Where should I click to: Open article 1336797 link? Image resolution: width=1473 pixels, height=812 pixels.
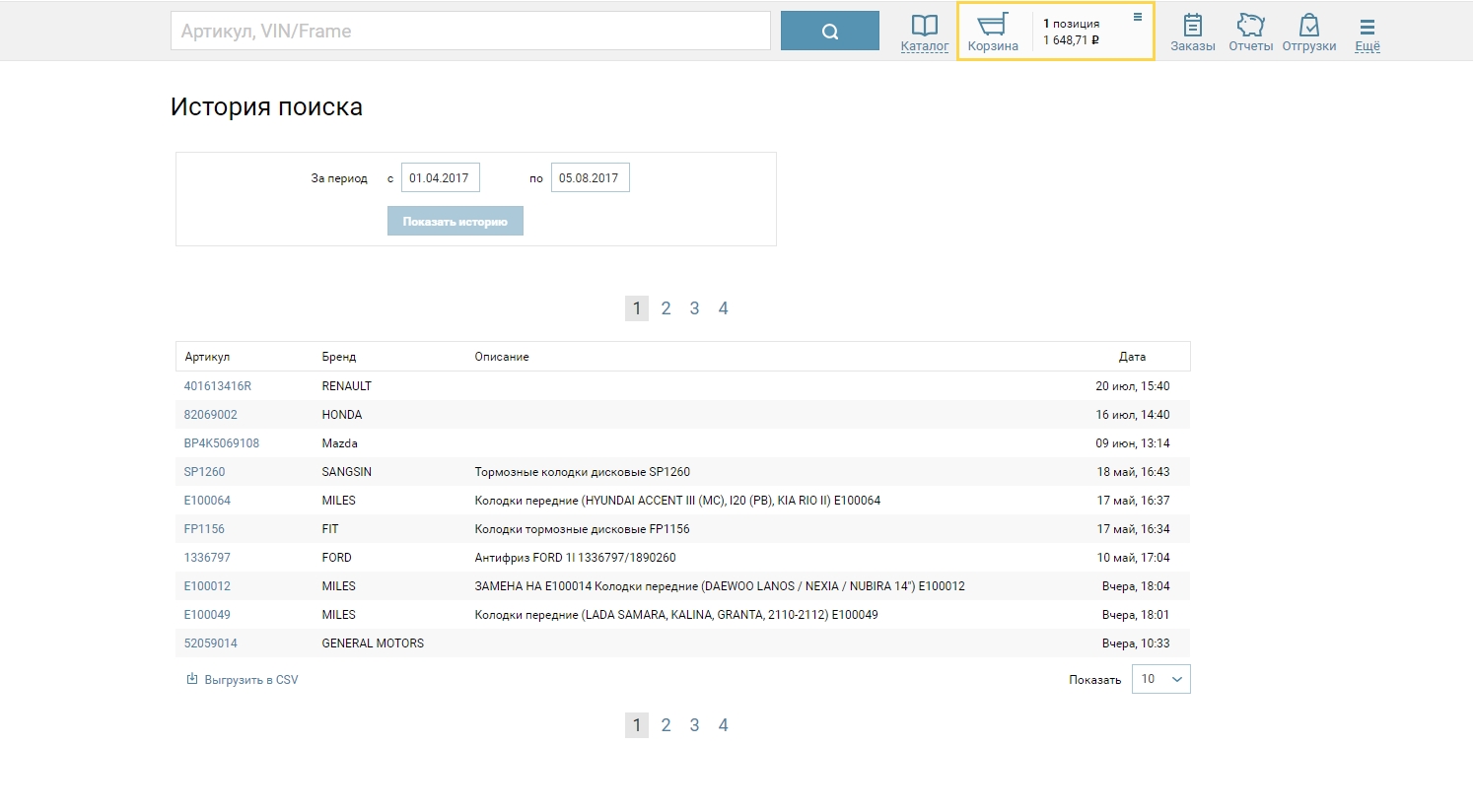[x=207, y=558]
